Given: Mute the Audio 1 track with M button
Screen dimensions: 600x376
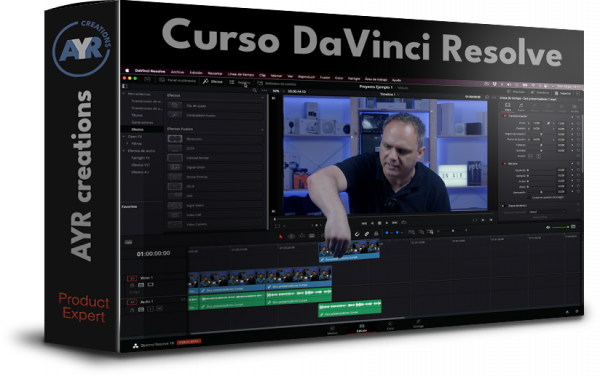Looking at the screenshot, I should click(160, 308).
